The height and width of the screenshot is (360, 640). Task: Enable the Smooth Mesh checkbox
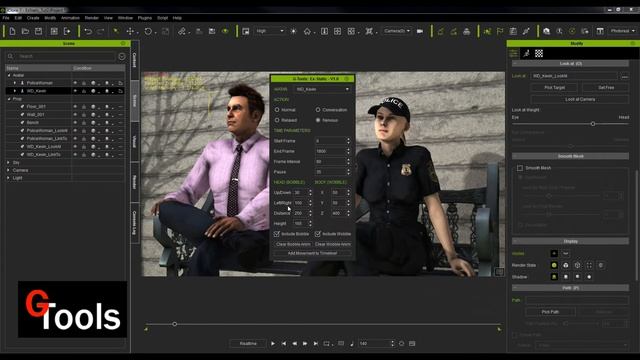(520, 168)
